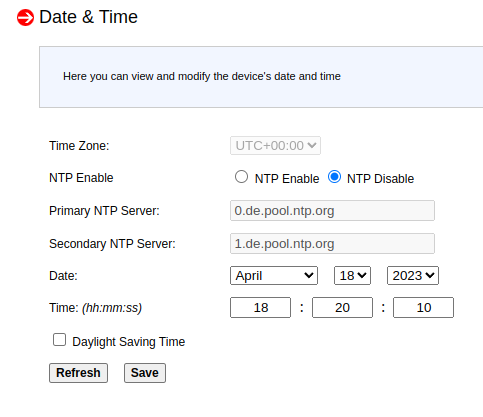Focus the Primary NTP Server field
This screenshot has width=483, height=417.
(332, 210)
